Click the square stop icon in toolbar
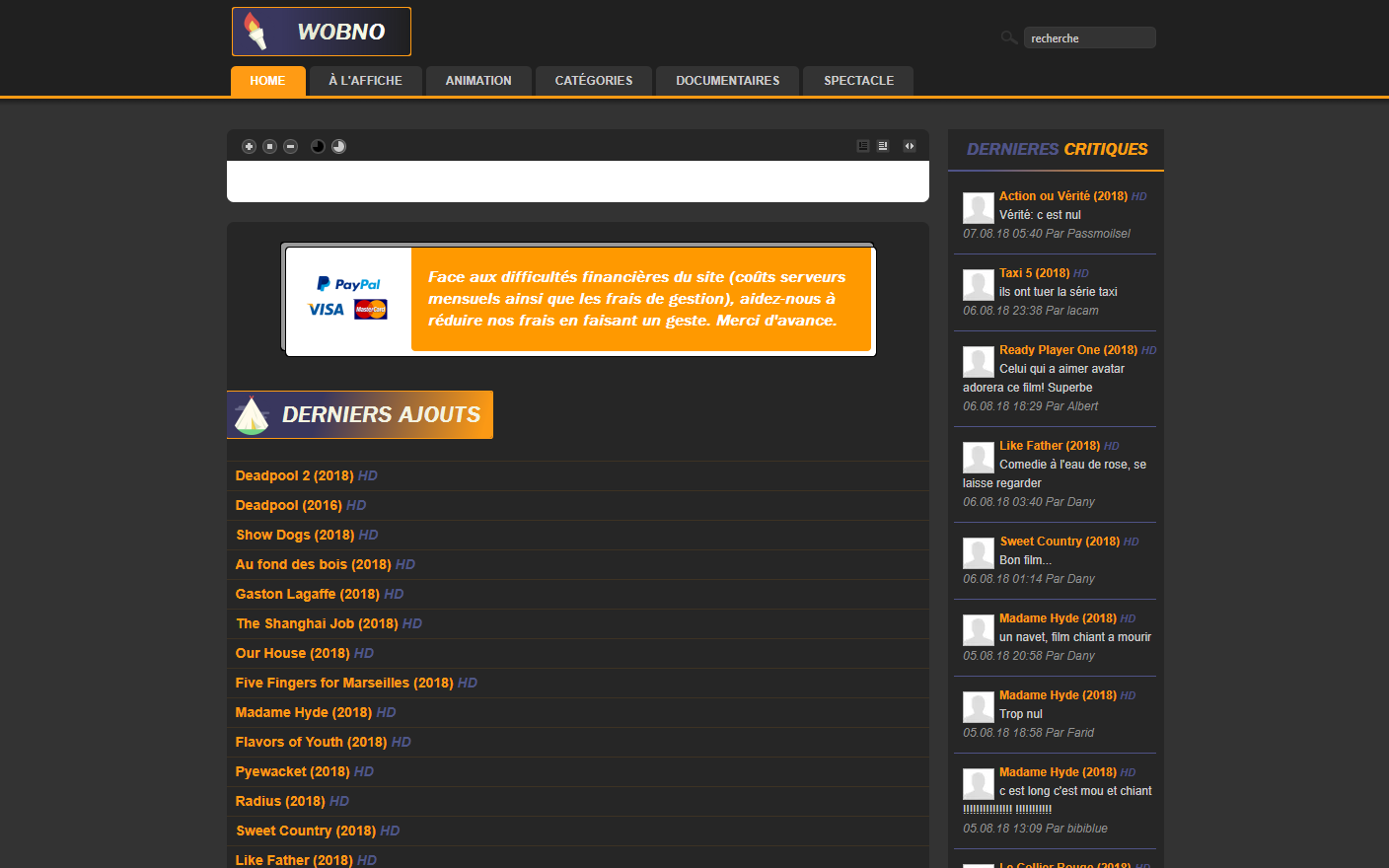 [x=269, y=146]
